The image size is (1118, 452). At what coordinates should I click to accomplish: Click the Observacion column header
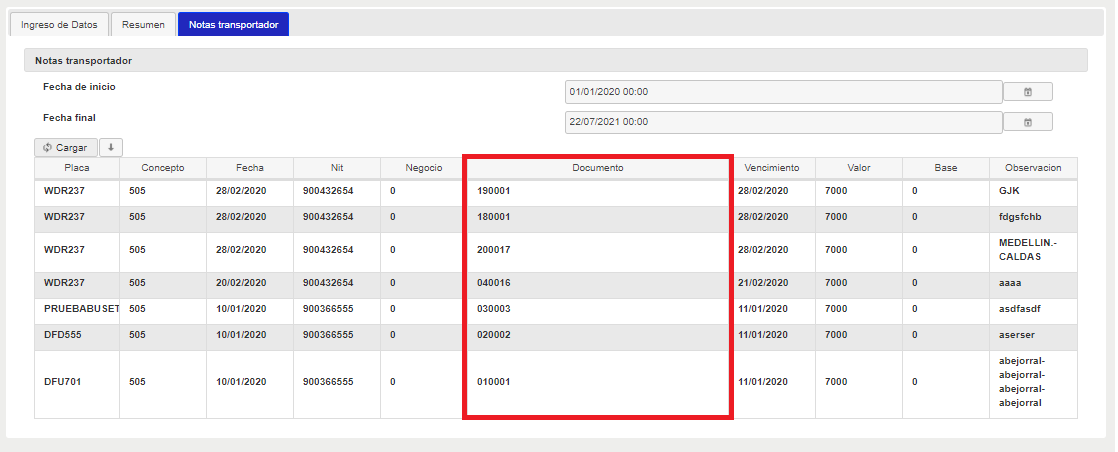click(x=1033, y=168)
